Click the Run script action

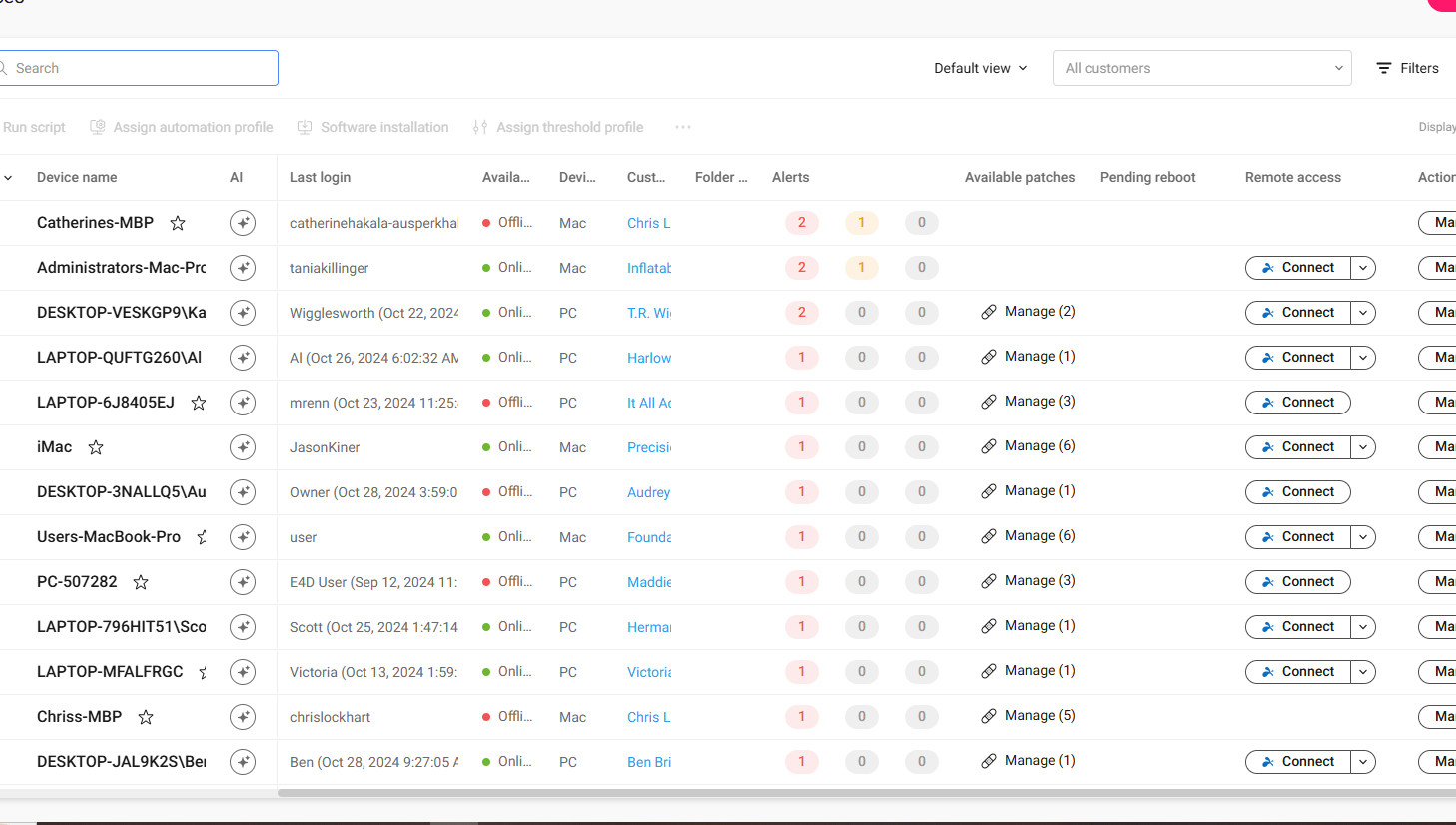[33, 127]
